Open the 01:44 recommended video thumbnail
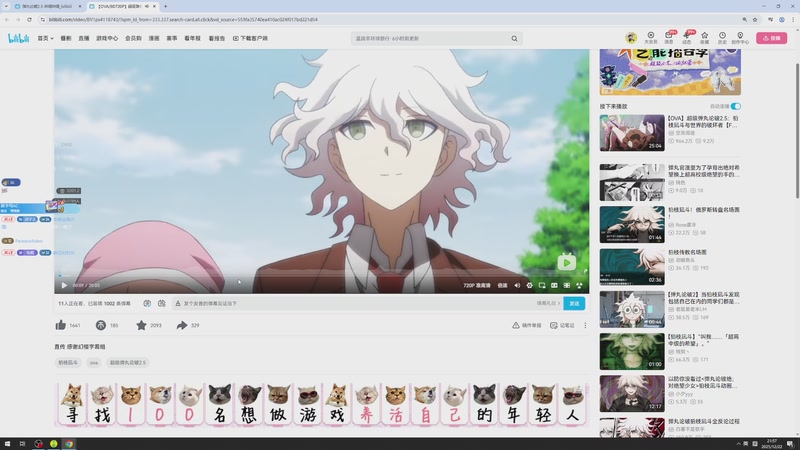The width and height of the screenshot is (800, 450). pos(632,224)
